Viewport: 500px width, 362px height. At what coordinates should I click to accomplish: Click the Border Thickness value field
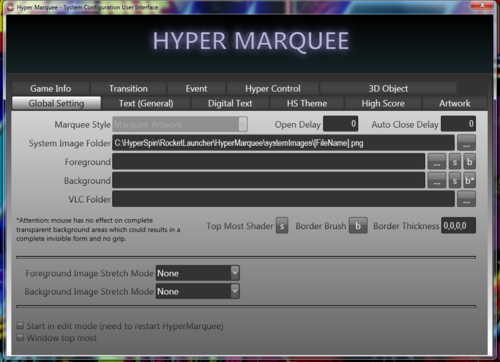coord(458,226)
